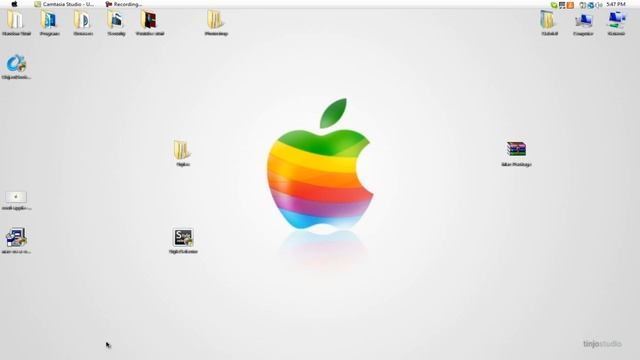Select the setup icon with computer and box
640x360 pixels.
click(x=16, y=241)
